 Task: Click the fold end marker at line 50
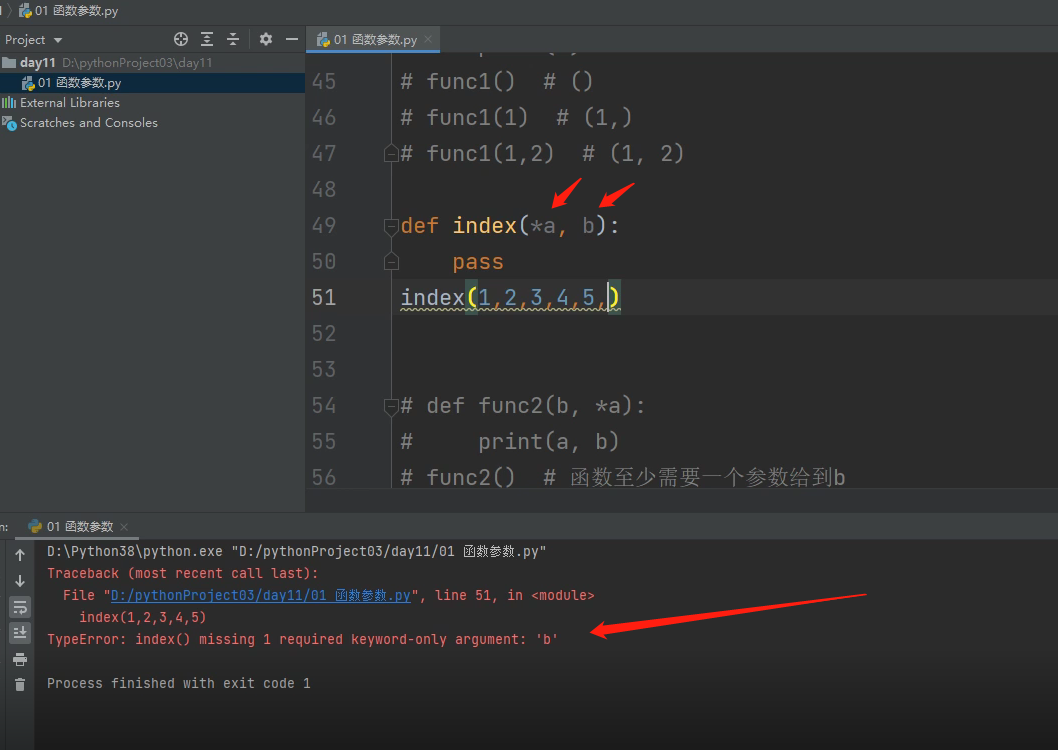click(391, 262)
